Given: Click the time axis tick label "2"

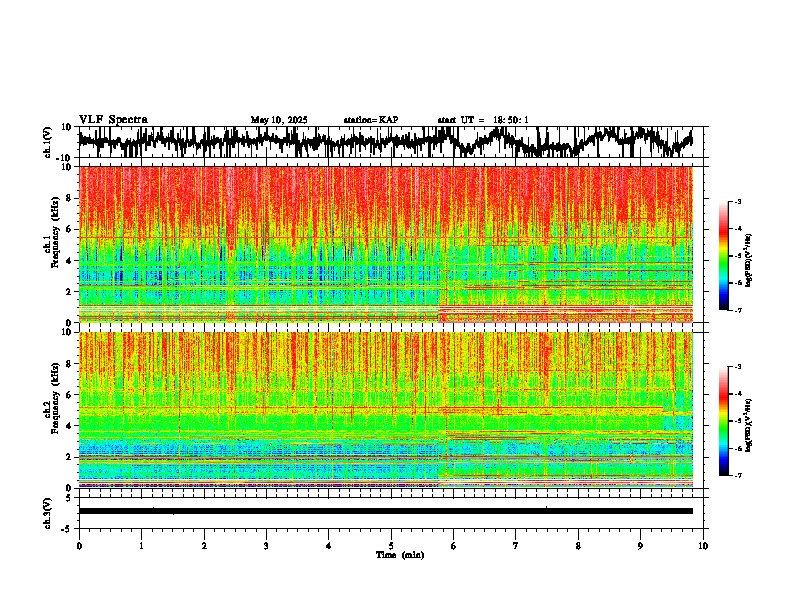Looking at the screenshot, I should click(x=204, y=546).
